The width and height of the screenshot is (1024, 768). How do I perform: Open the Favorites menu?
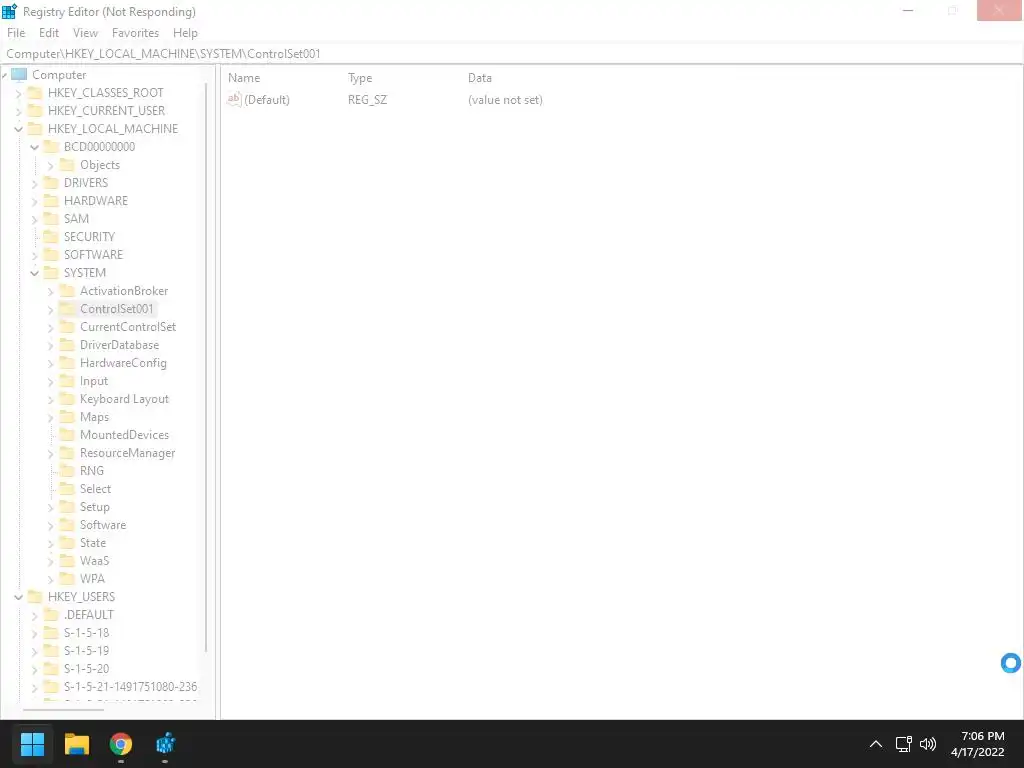pos(135,33)
